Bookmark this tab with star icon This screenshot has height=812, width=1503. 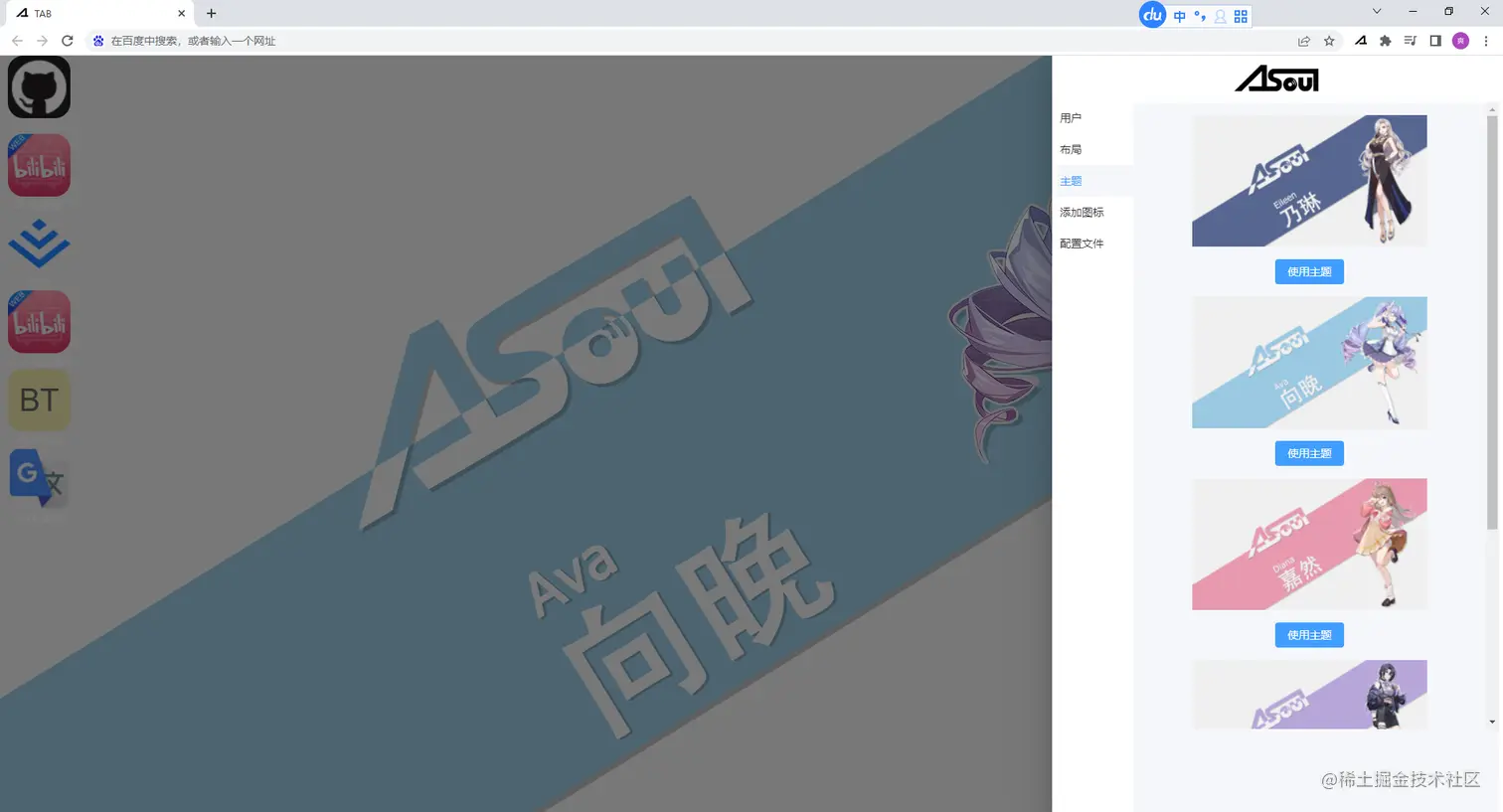(1329, 41)
